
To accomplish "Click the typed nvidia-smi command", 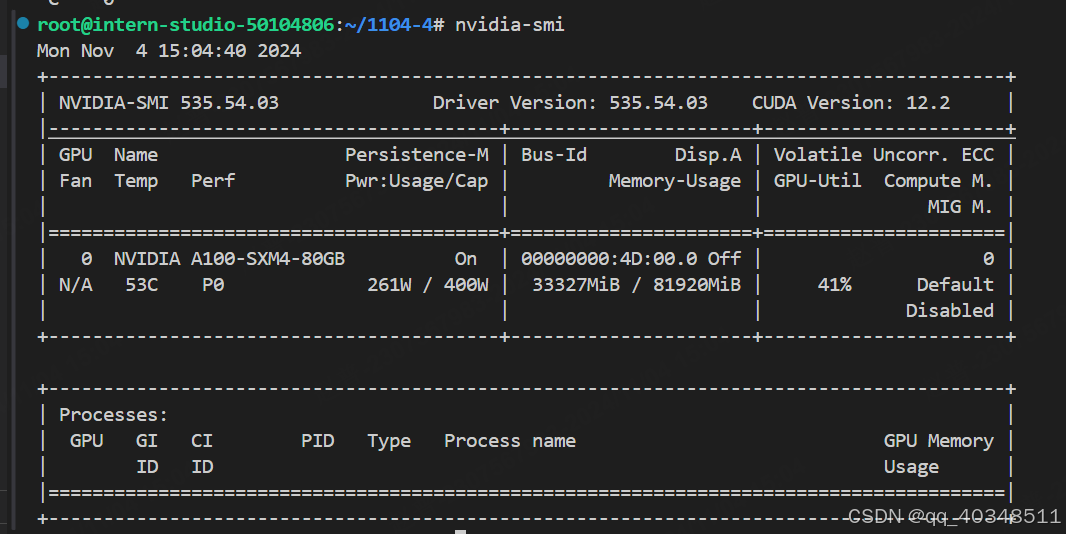I will point(510,25).
